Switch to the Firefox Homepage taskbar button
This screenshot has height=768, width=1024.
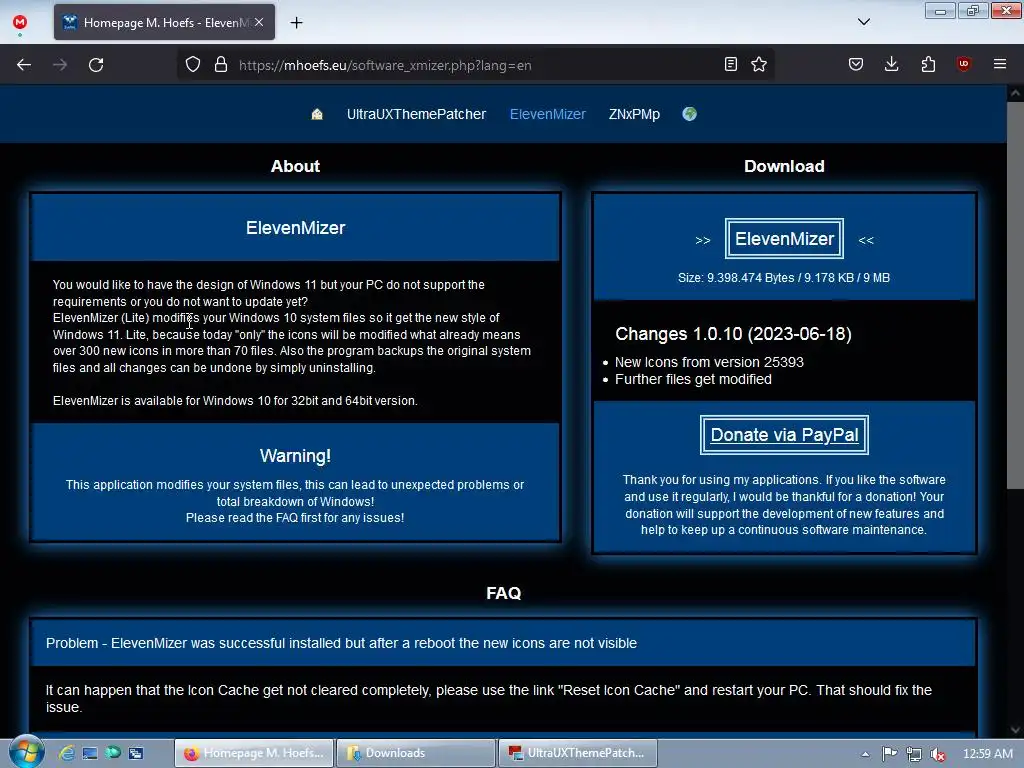click(x=254, y=753)
